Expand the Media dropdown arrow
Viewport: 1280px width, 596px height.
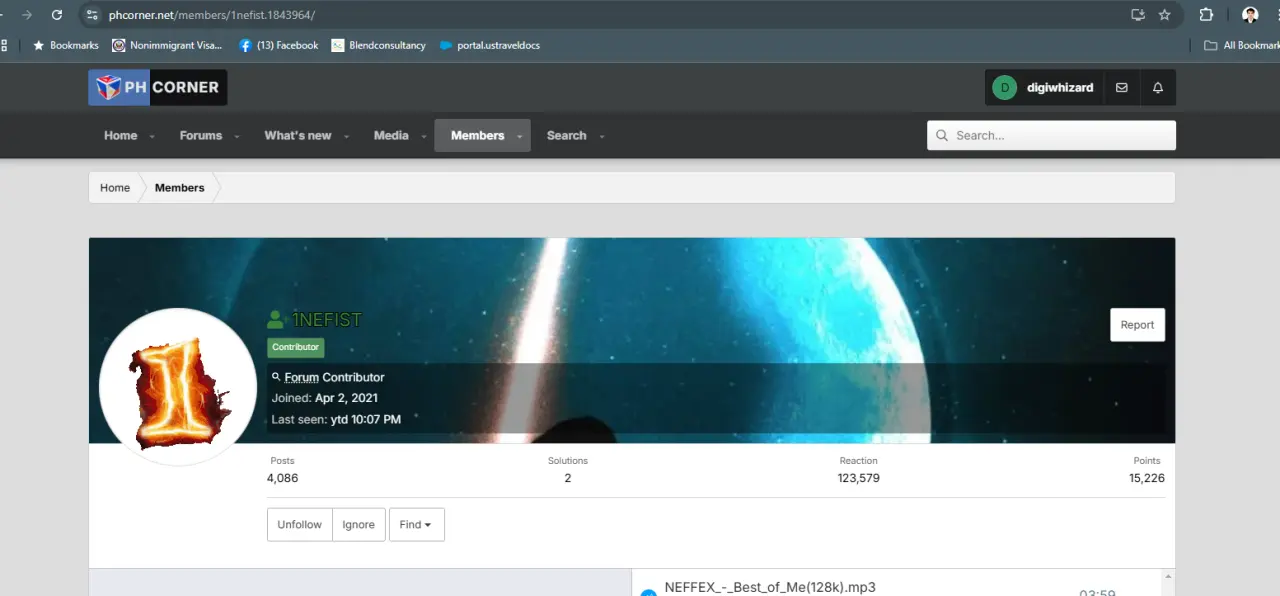pos(422,136)
